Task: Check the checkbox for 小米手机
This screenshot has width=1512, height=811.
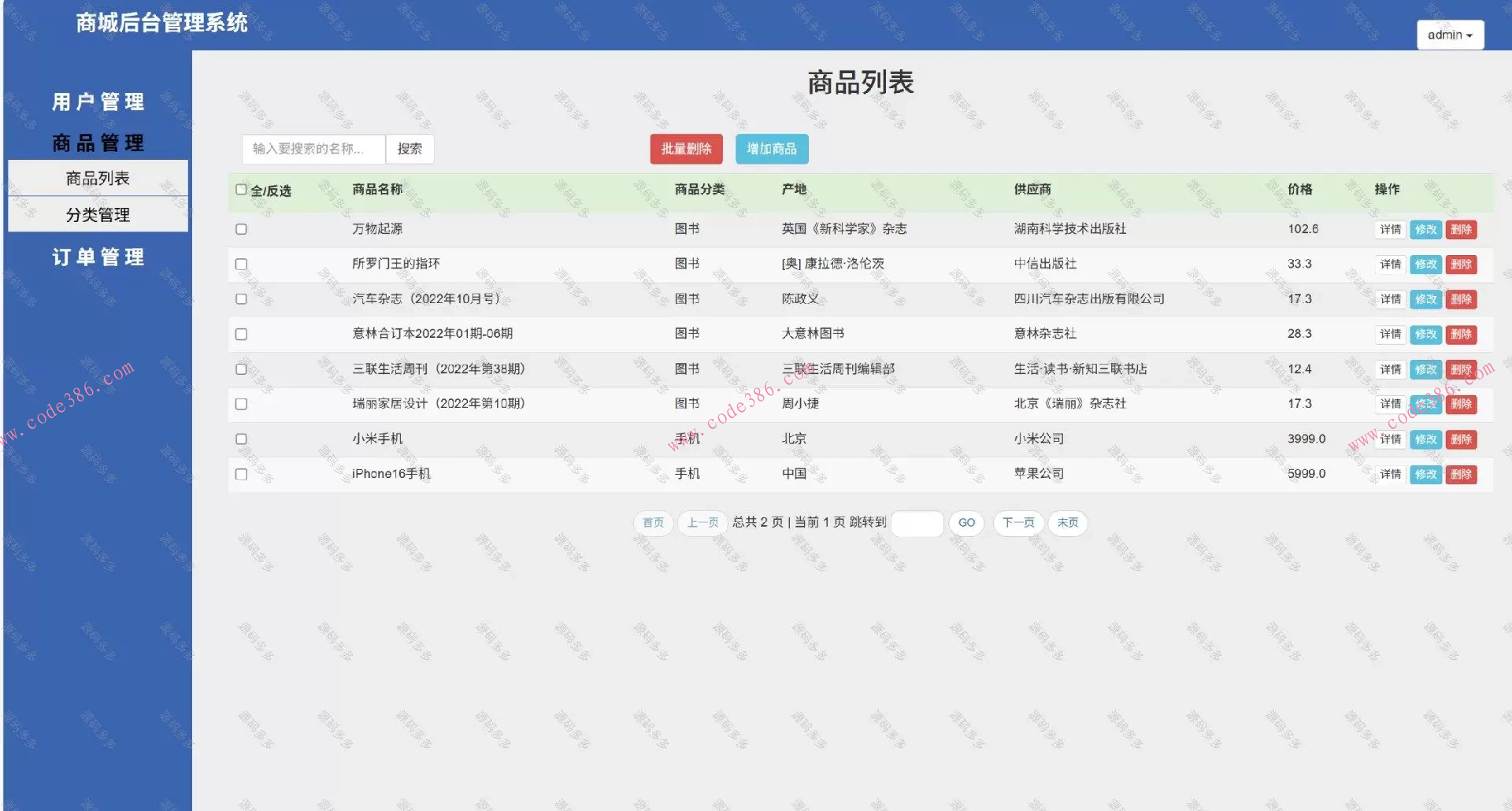Action: pyautogui.click(x=241, y=439)
